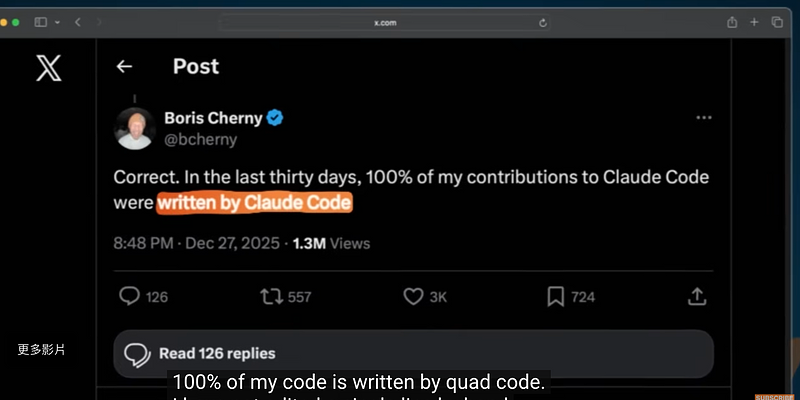Open a new browser tab

(x=755, y=22)
